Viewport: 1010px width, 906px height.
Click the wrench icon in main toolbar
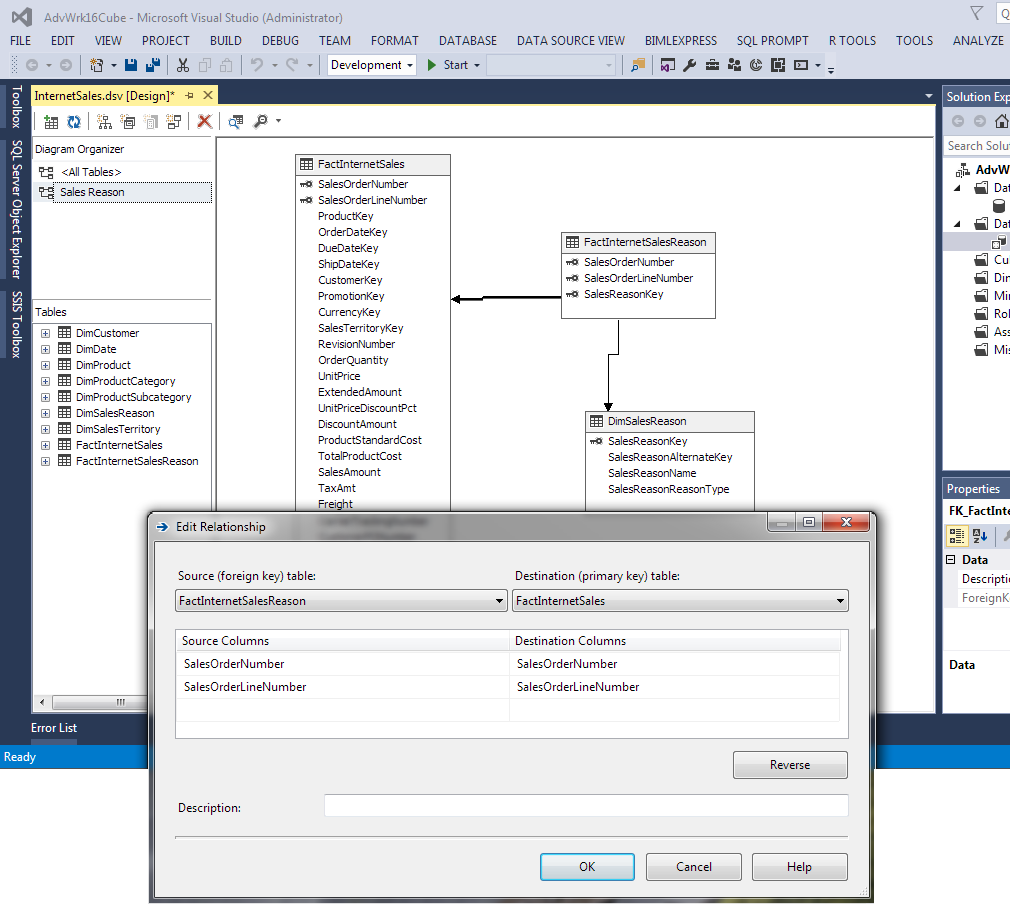pos(690,65)
